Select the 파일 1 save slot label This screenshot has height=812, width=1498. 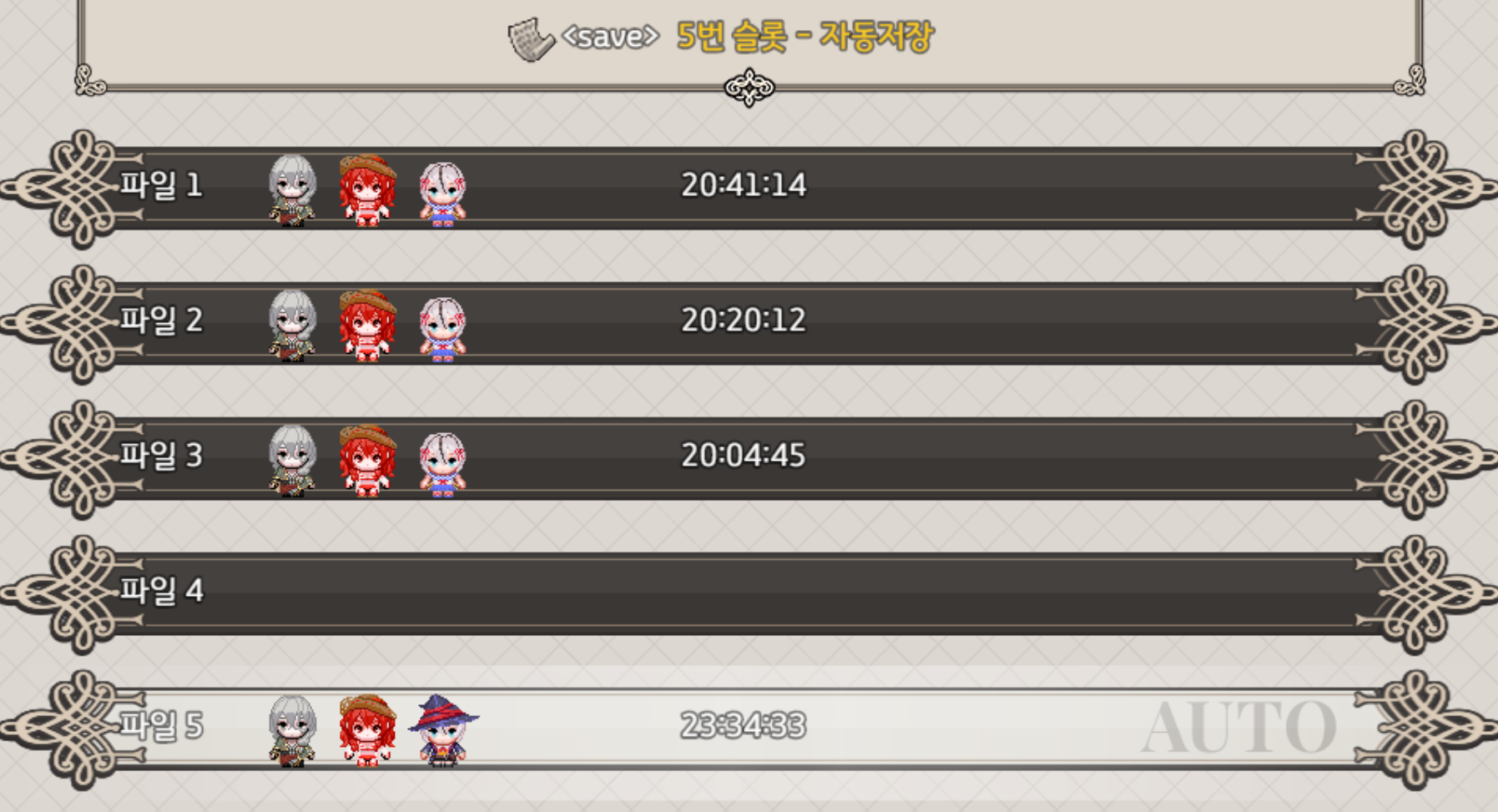pyautogui.click(x=161, y=184)
